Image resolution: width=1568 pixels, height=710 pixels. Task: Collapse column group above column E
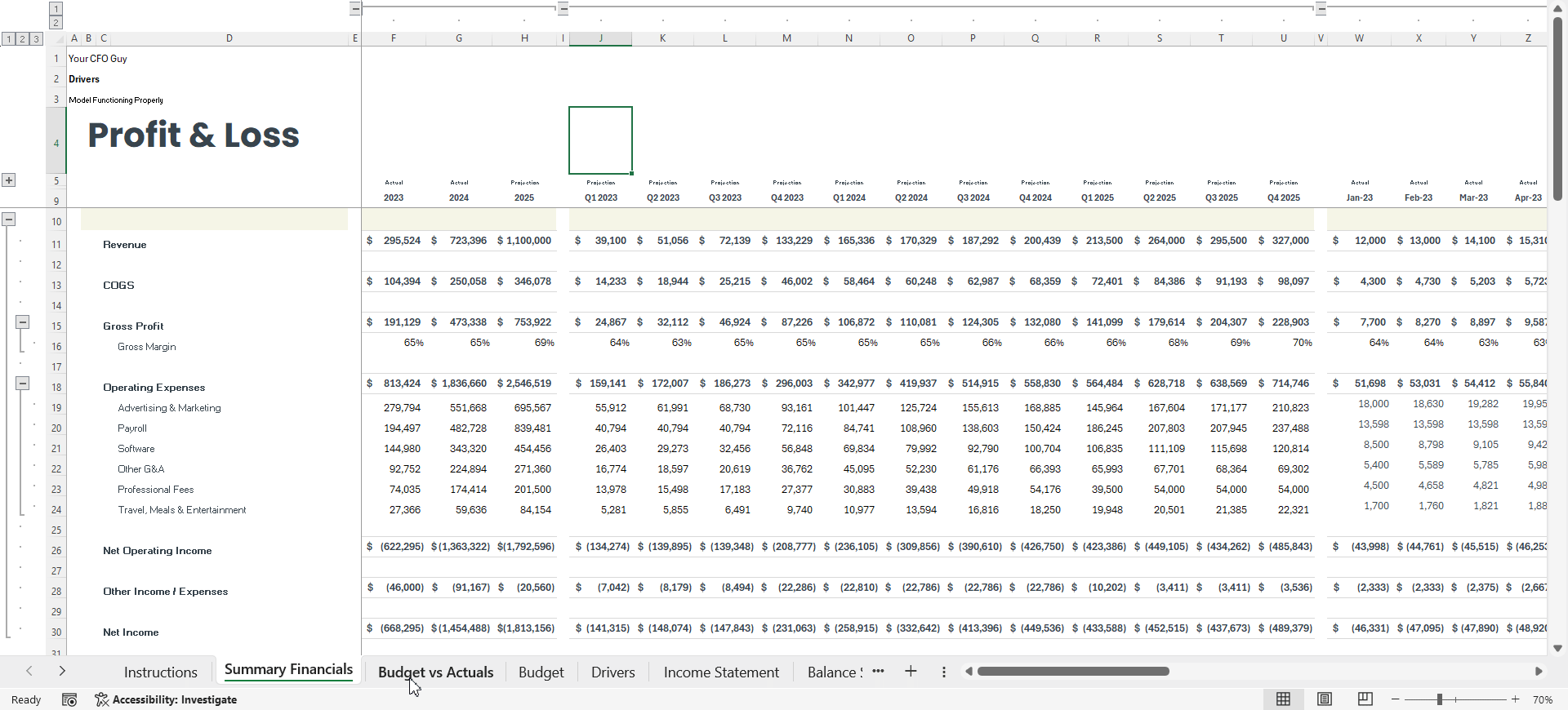355,9
